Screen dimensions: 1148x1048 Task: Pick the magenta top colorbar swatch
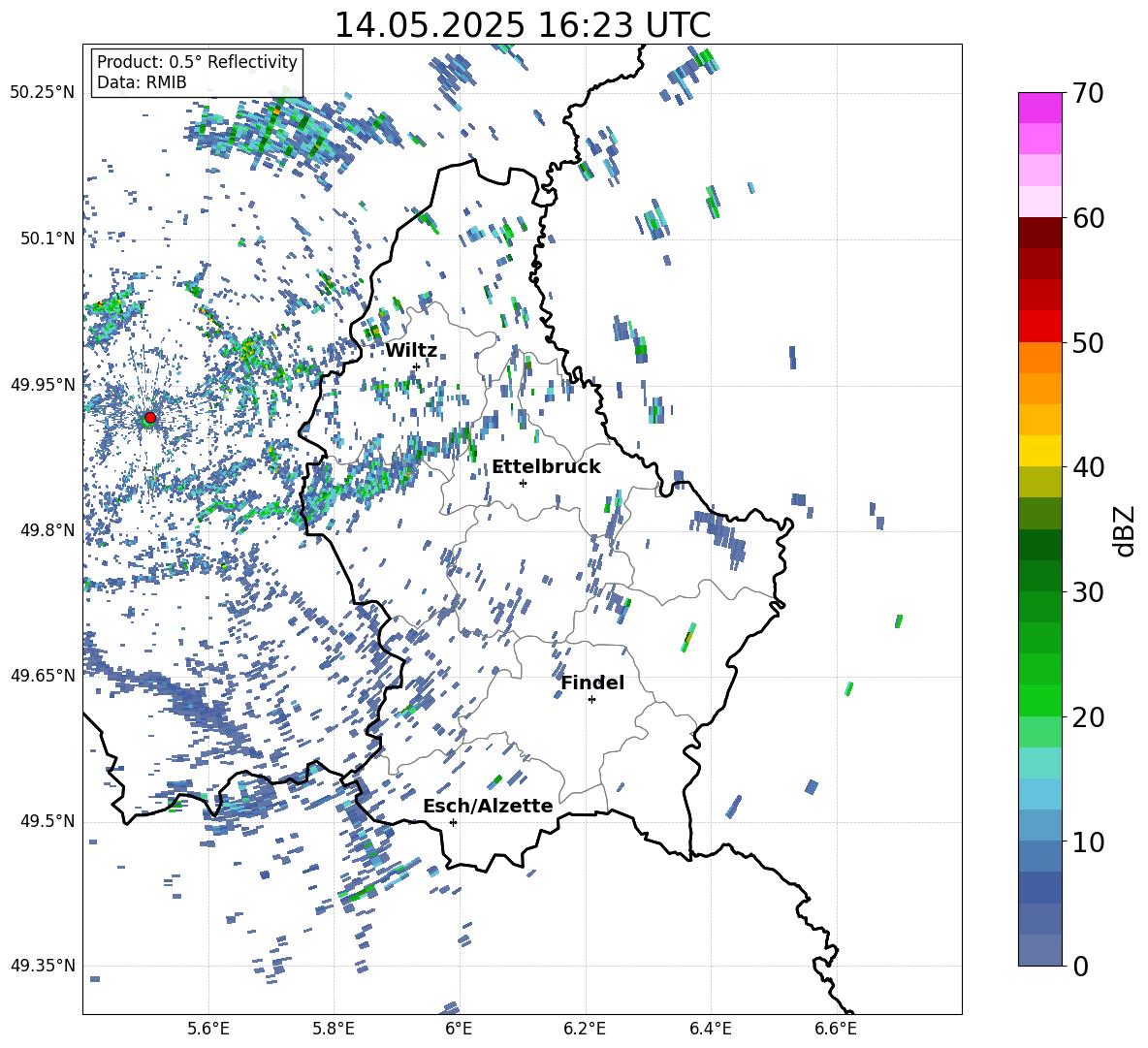click(x=1040, y=108)
